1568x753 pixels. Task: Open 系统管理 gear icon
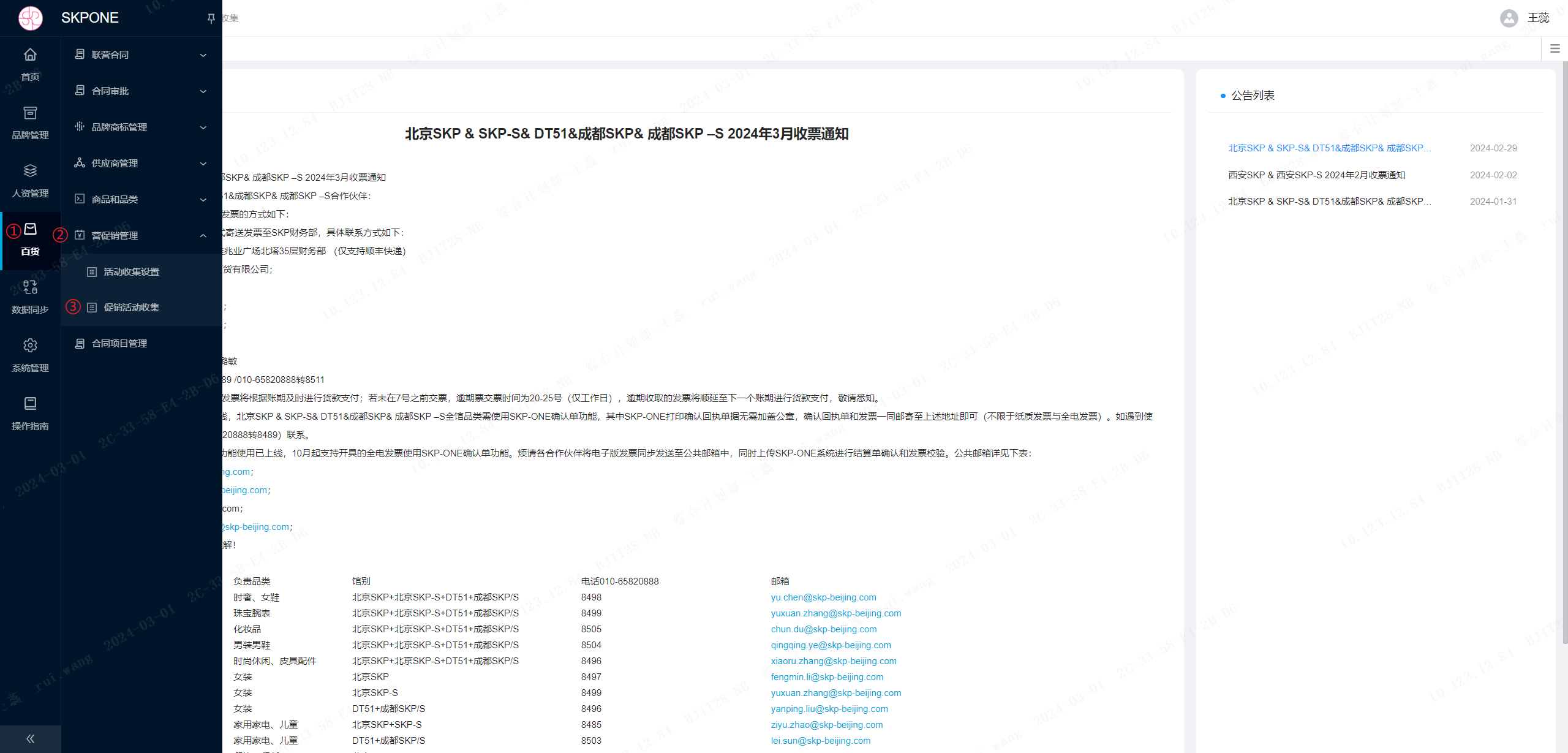click(30, 346)
